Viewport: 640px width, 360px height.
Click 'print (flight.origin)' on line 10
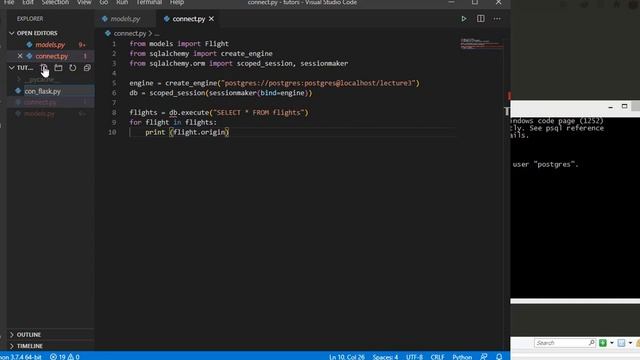point(187,132)
